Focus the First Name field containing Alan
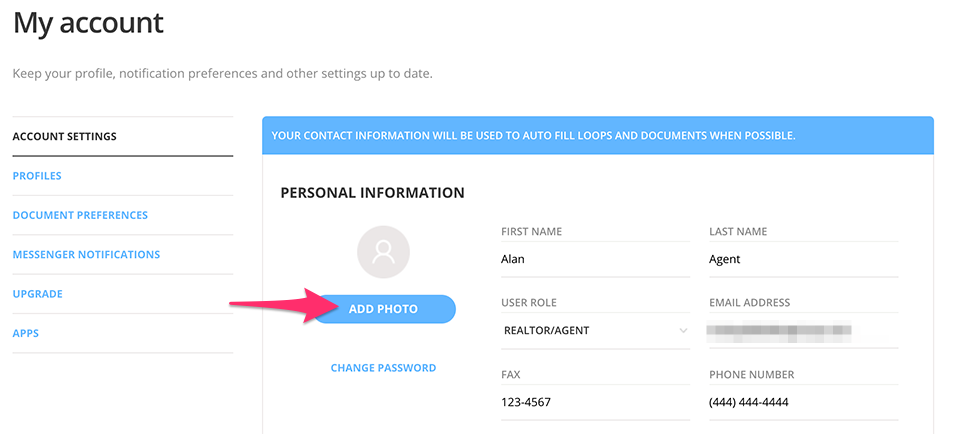Image resolution: width=960 pixels, height=434 pixels. point(595,259)
